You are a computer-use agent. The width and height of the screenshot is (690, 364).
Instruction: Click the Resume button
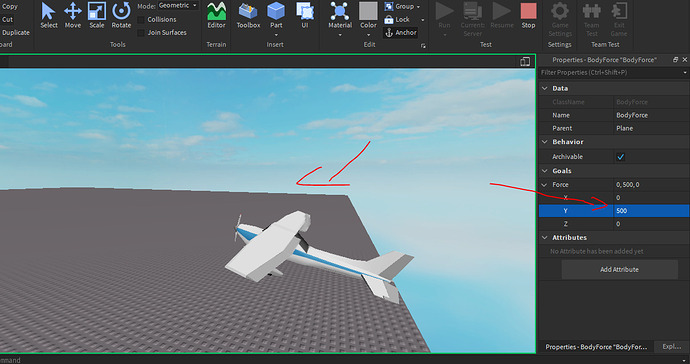tap(502, 15)
